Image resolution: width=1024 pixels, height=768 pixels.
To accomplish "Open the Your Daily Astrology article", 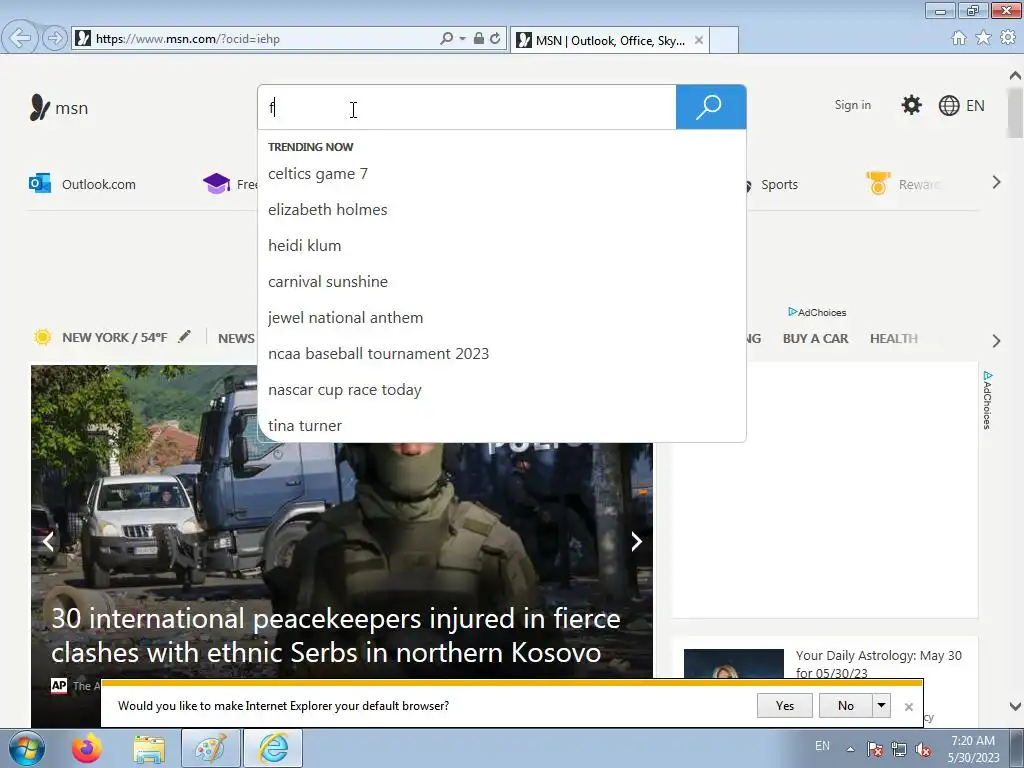I will pyautogui.click(x=878, y=664).
